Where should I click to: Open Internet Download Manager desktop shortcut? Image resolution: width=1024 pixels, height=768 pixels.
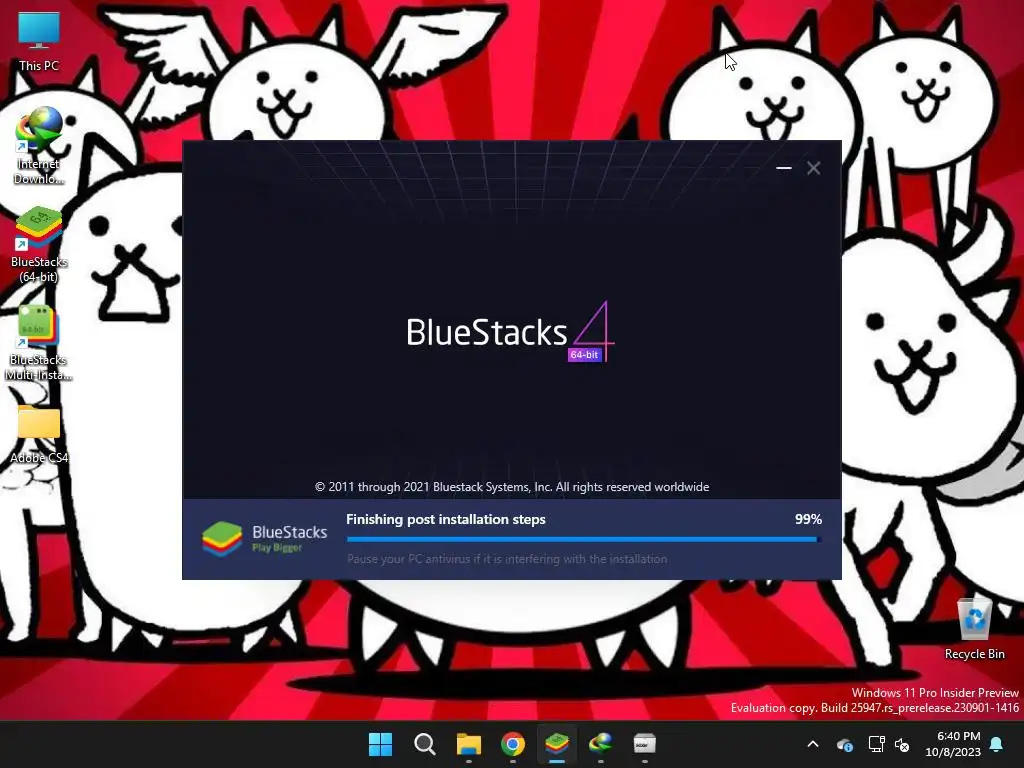[39, 145]
